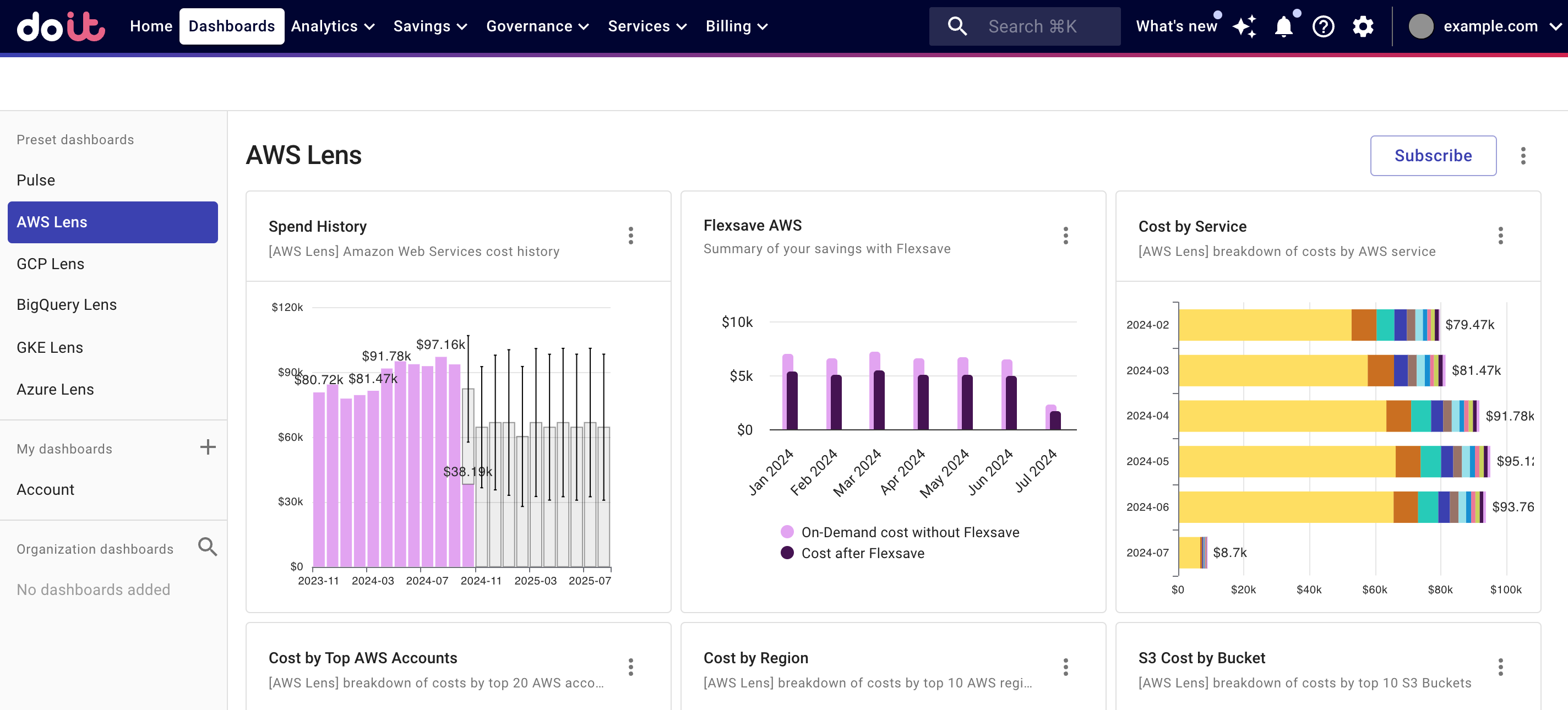Open the notifications bell

click(1283, 26)
